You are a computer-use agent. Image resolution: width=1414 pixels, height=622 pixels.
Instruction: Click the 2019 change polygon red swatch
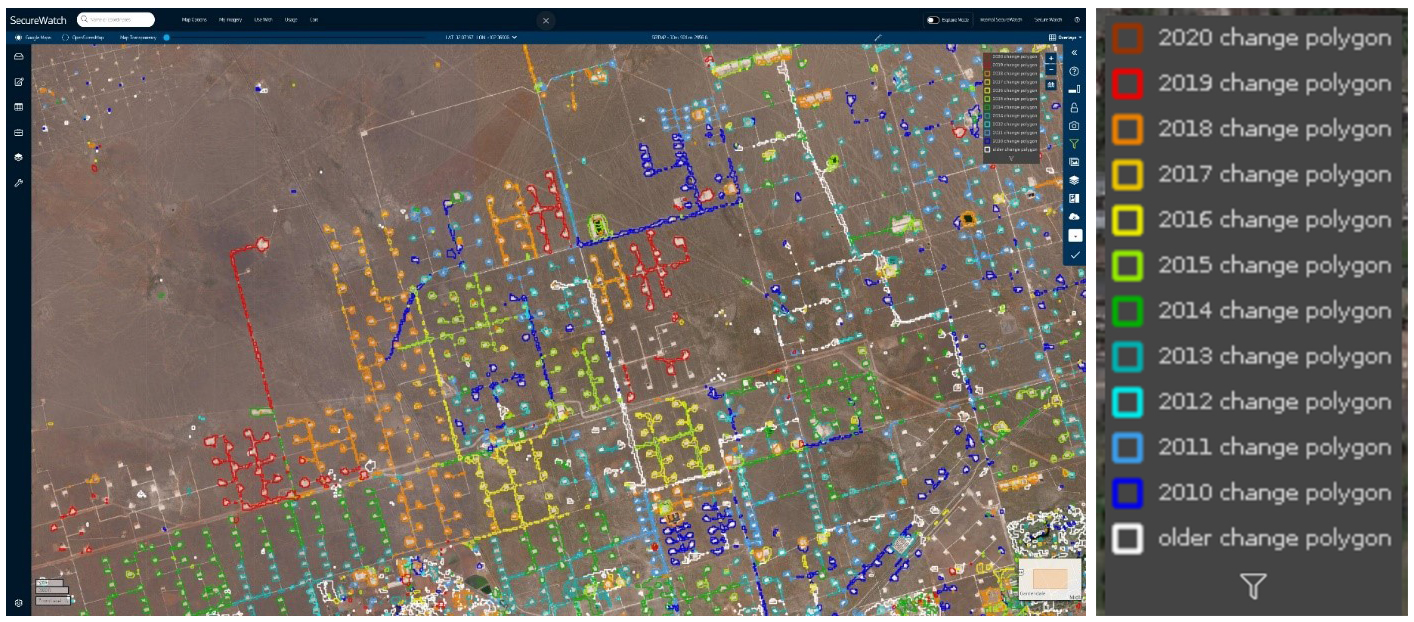[1127, 84]
